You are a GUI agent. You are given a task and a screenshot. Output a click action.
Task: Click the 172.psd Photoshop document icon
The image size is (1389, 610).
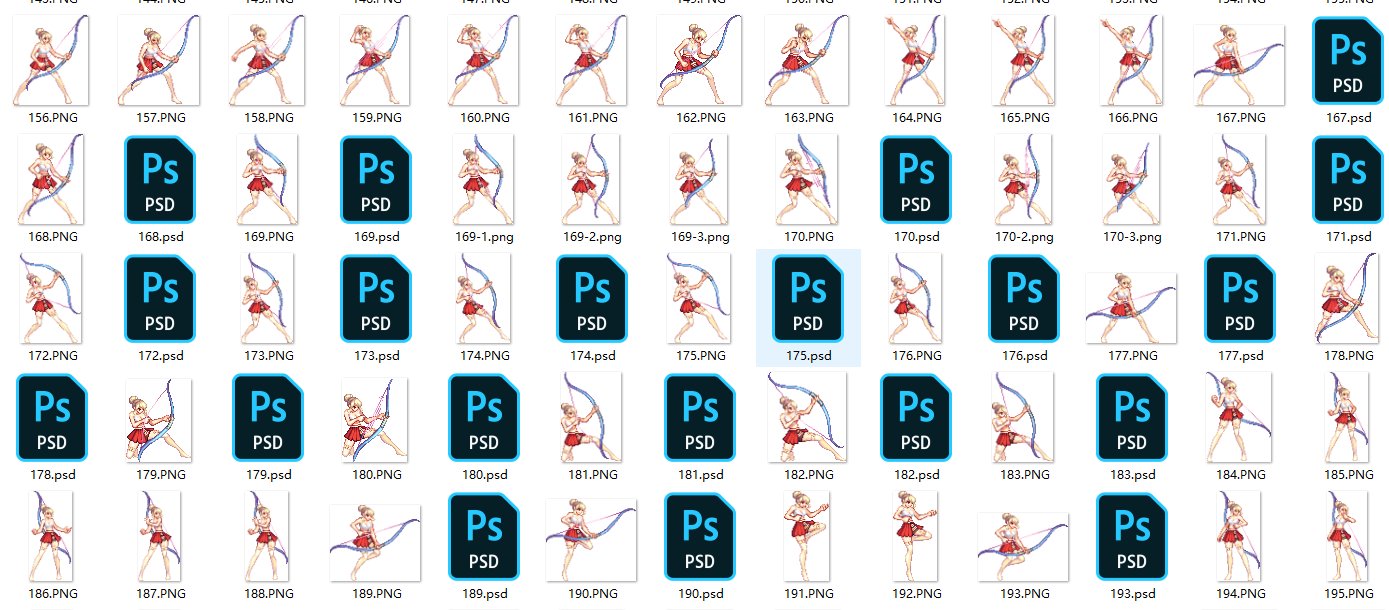160,298
